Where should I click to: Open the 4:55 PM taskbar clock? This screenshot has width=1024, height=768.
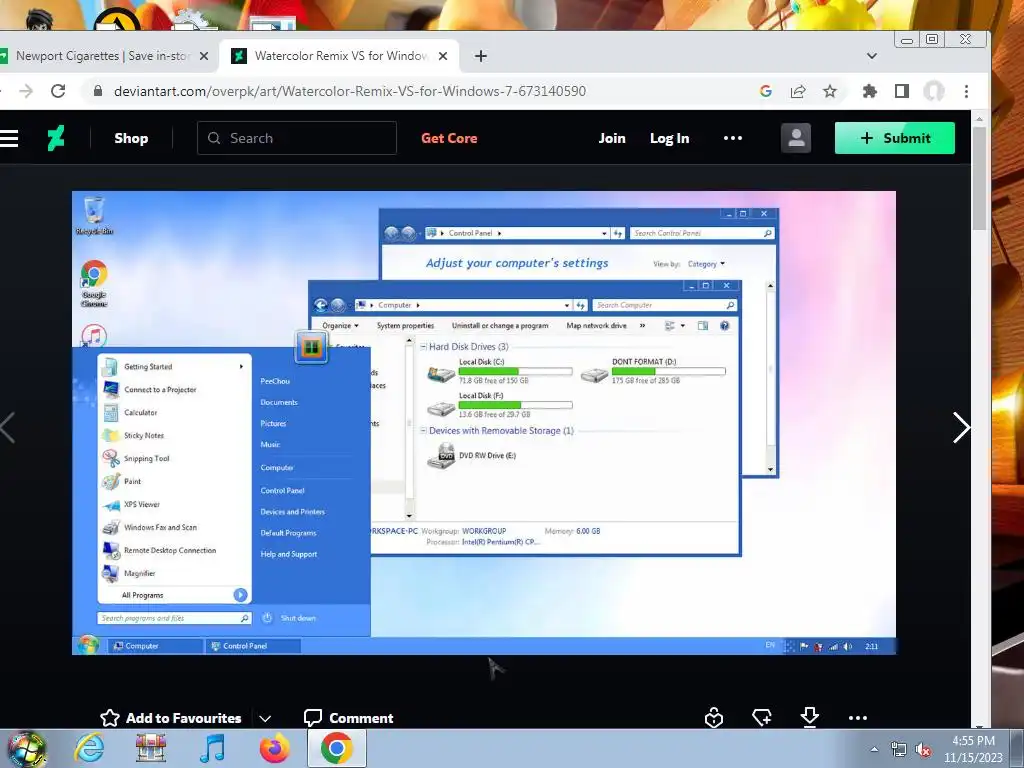click(x=974, y=749)
